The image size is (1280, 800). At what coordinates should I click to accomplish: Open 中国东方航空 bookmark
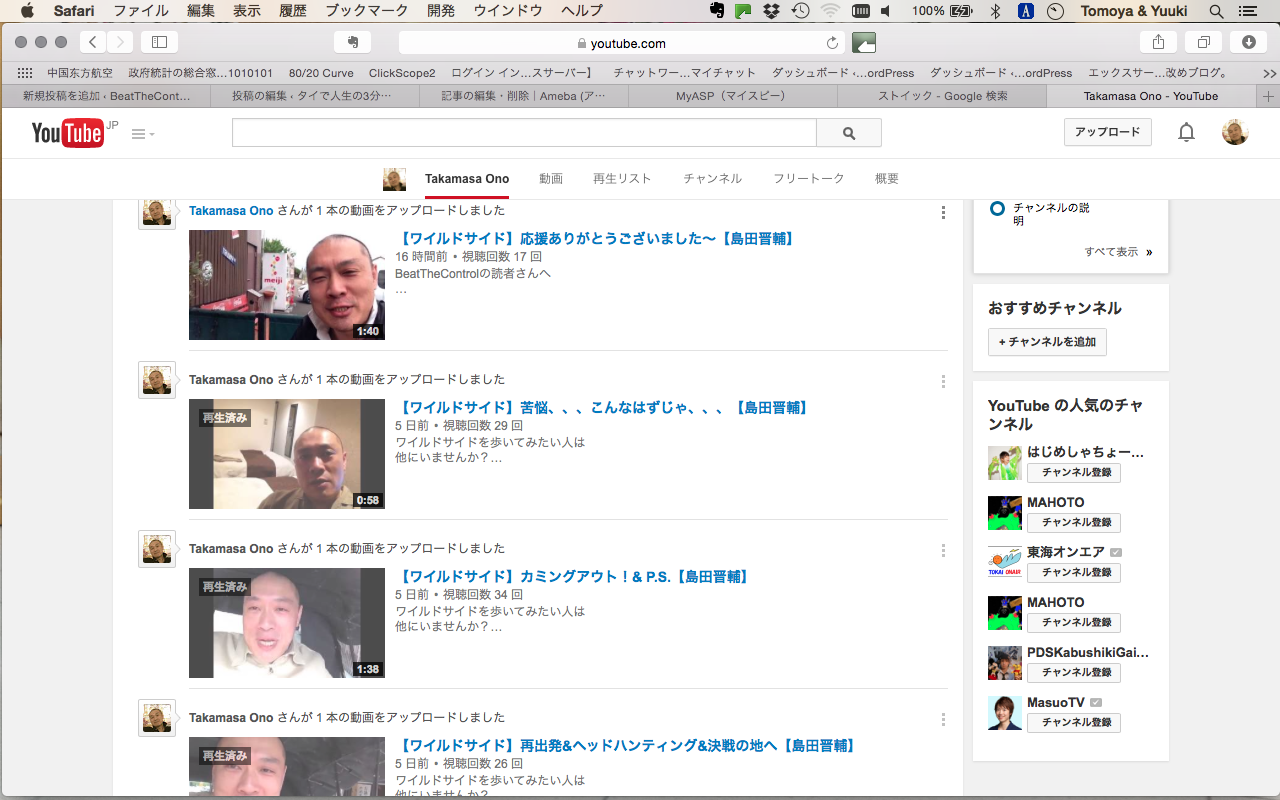click(80, 73)
